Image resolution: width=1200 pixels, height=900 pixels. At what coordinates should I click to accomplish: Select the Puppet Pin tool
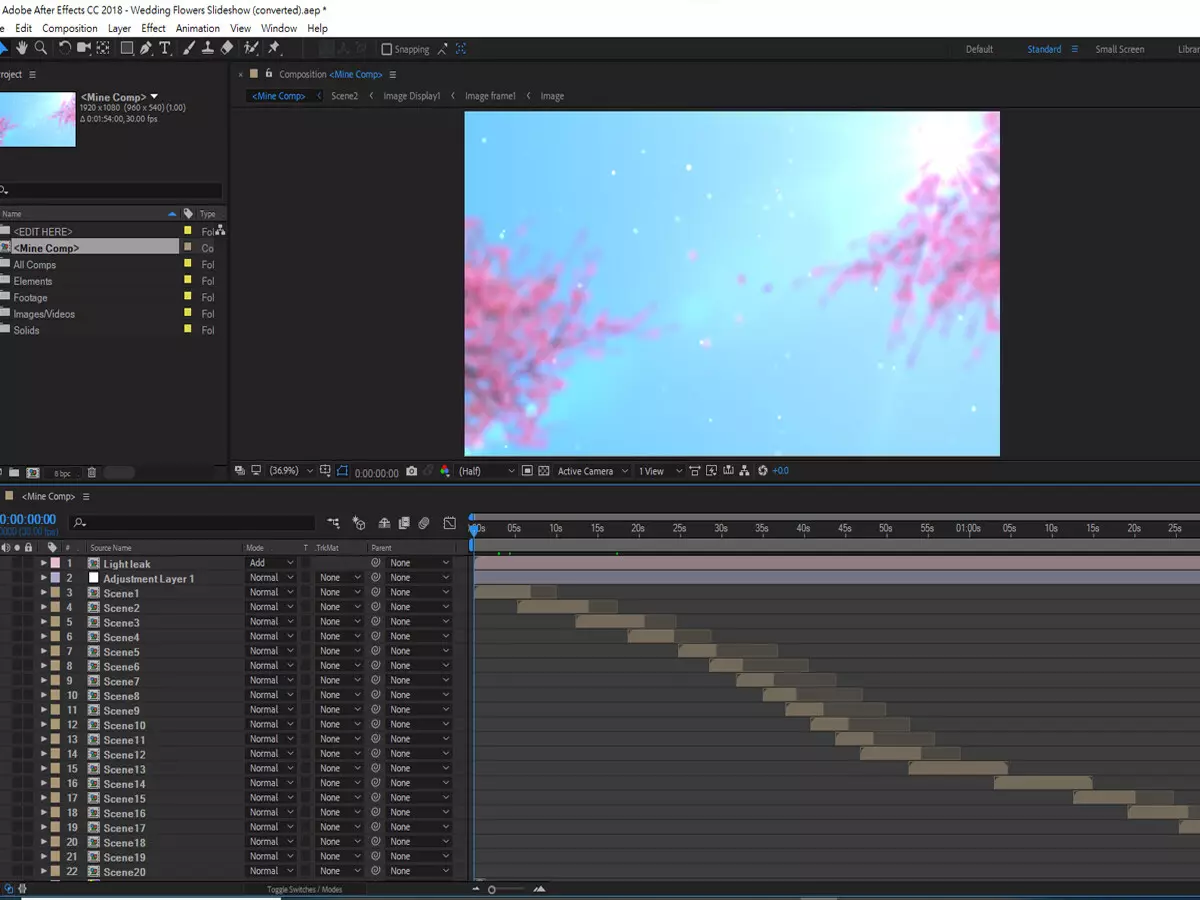(x=274, y=48)
